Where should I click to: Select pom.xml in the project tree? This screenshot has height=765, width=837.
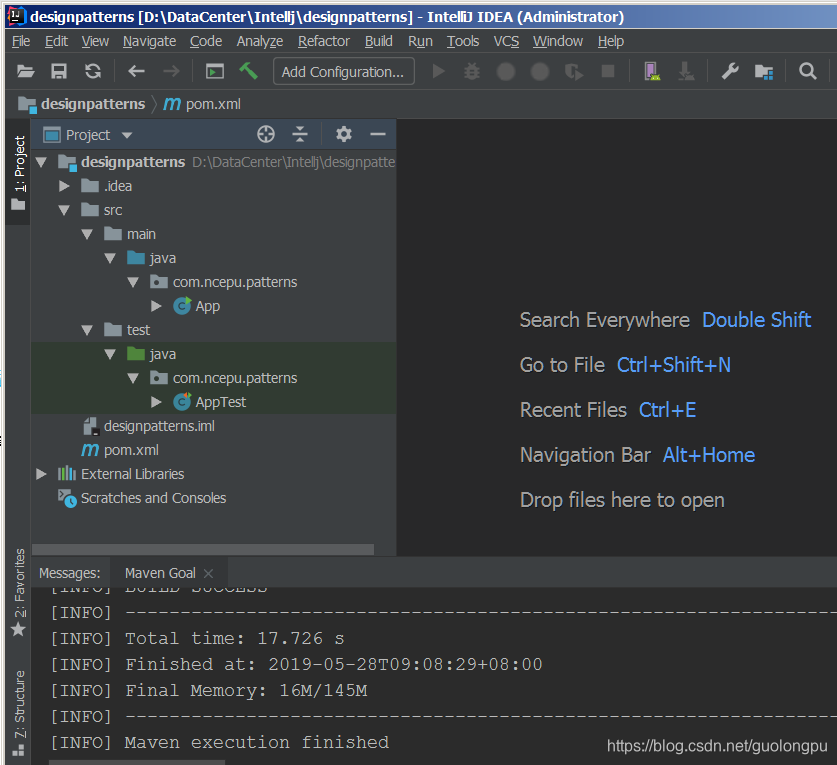(131, 450)
